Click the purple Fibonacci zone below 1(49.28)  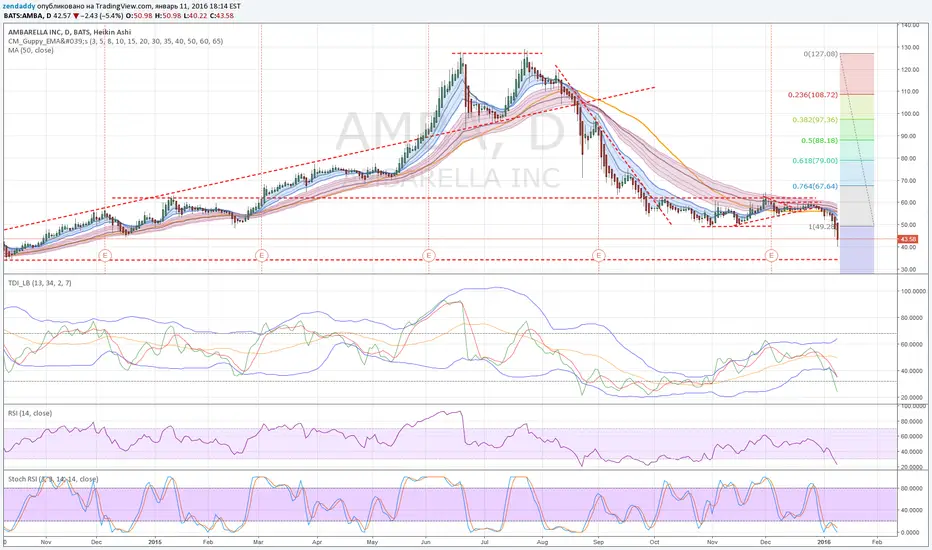pyautogui.click(x=857, y=249)
